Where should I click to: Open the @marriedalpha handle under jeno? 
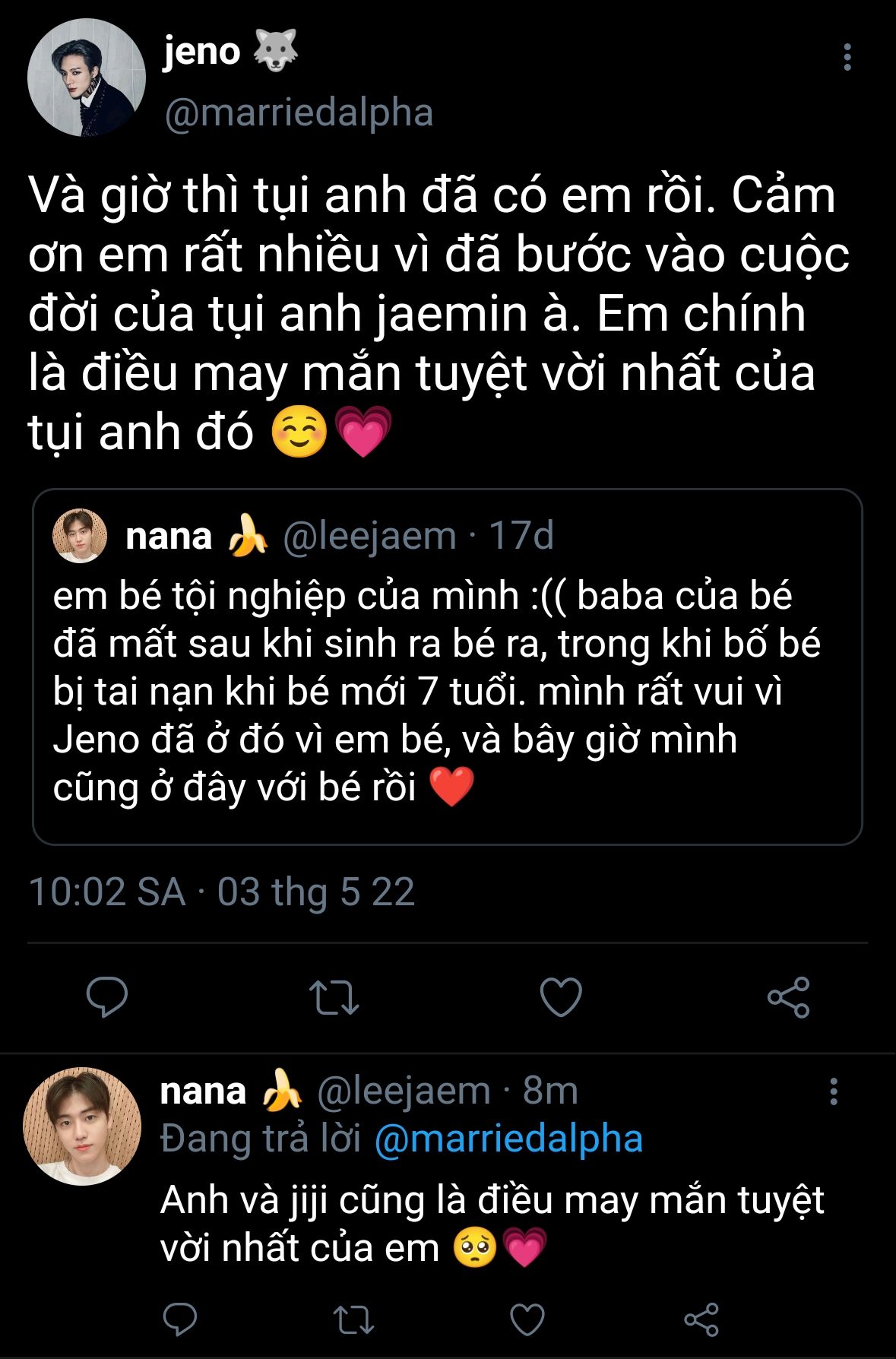[x=299, y=112]
